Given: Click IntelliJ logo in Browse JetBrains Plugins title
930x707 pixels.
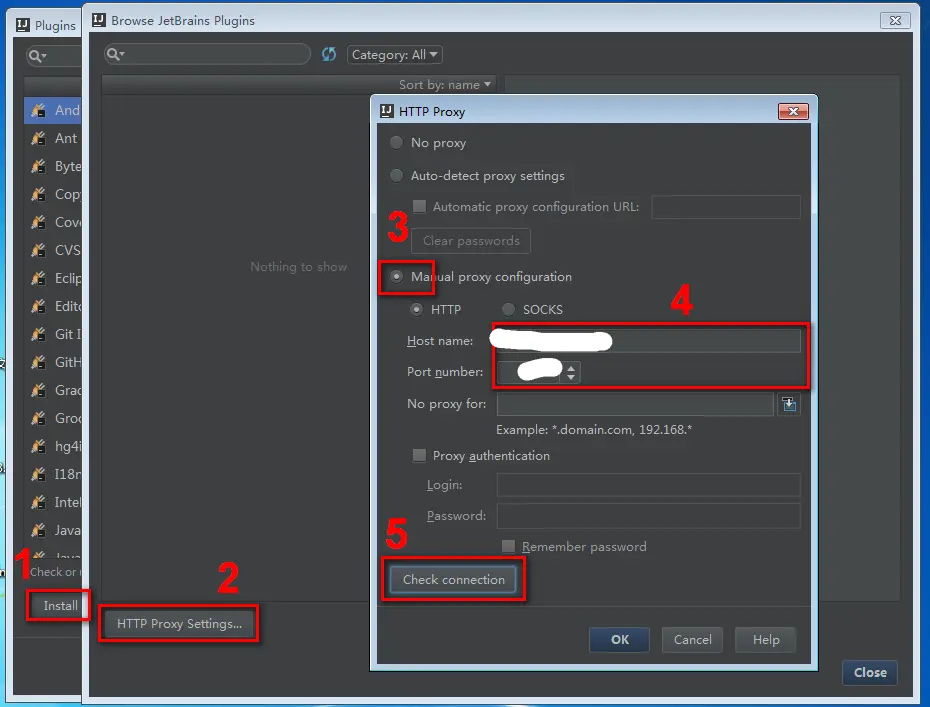Looking at the screenshot, I should pyautogui.click(x=98, y=20).
